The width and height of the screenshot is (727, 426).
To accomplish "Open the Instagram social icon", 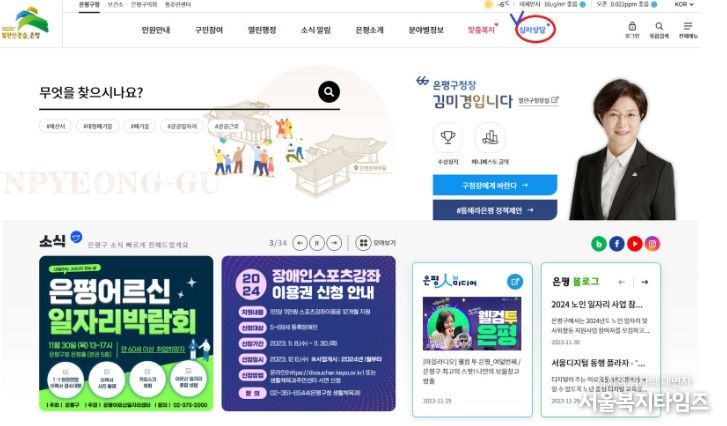I will pos(652,244).
